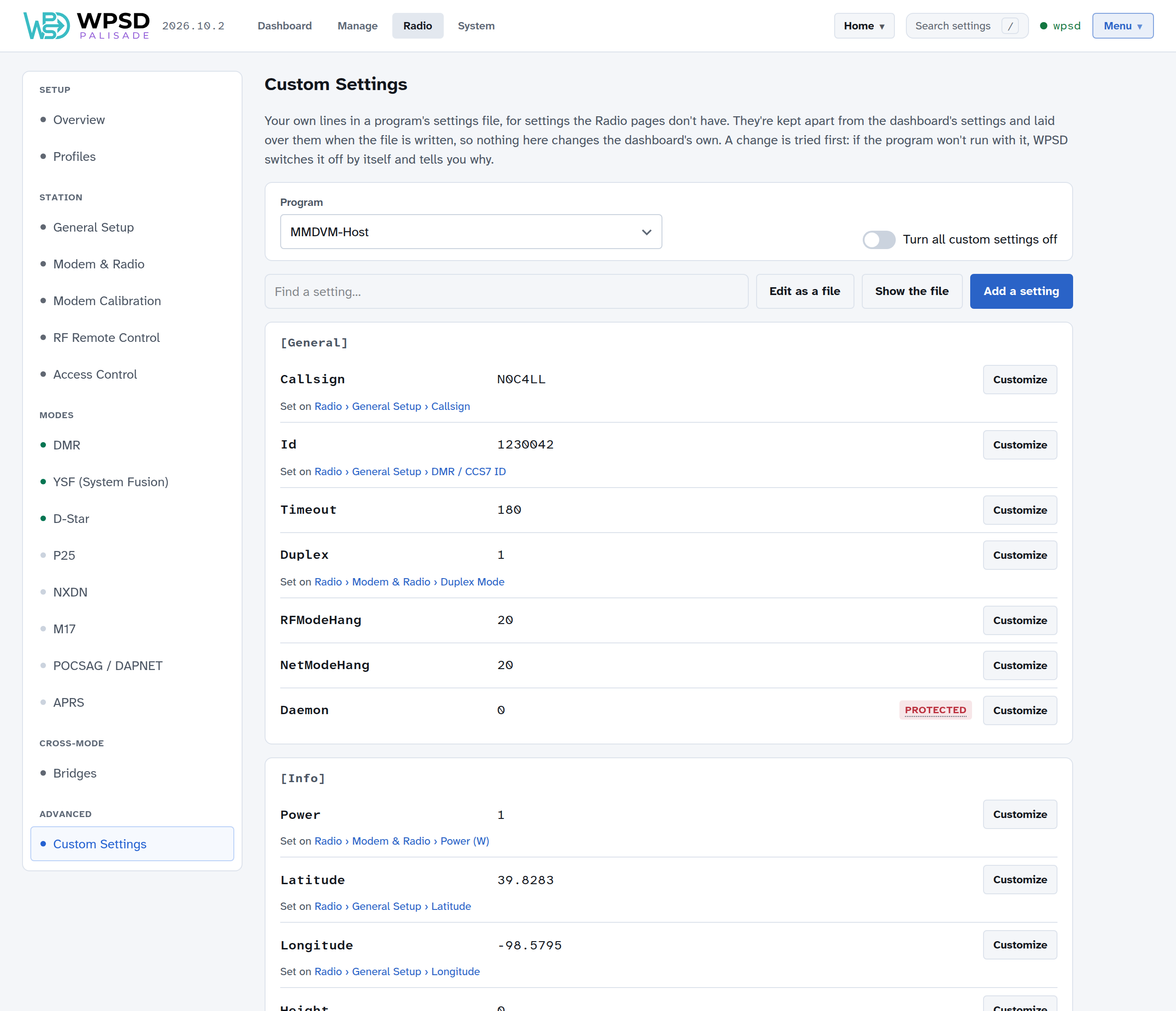Click the PROTECTED badge on Daemon
The width and height of the screenshot is (1176, 1011).
(x=935, y=710)
